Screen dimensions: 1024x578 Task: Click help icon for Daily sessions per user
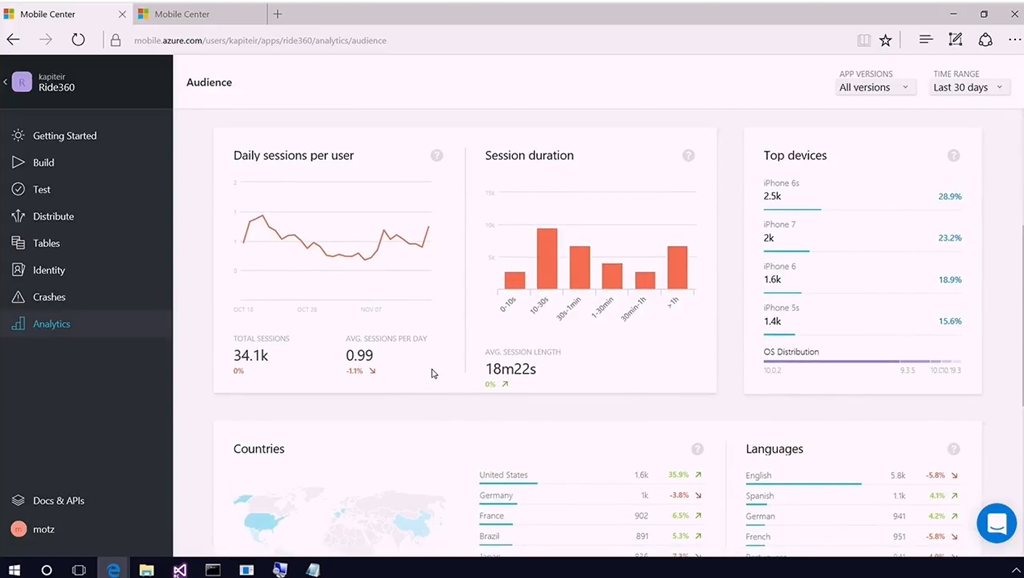(437, 155)
